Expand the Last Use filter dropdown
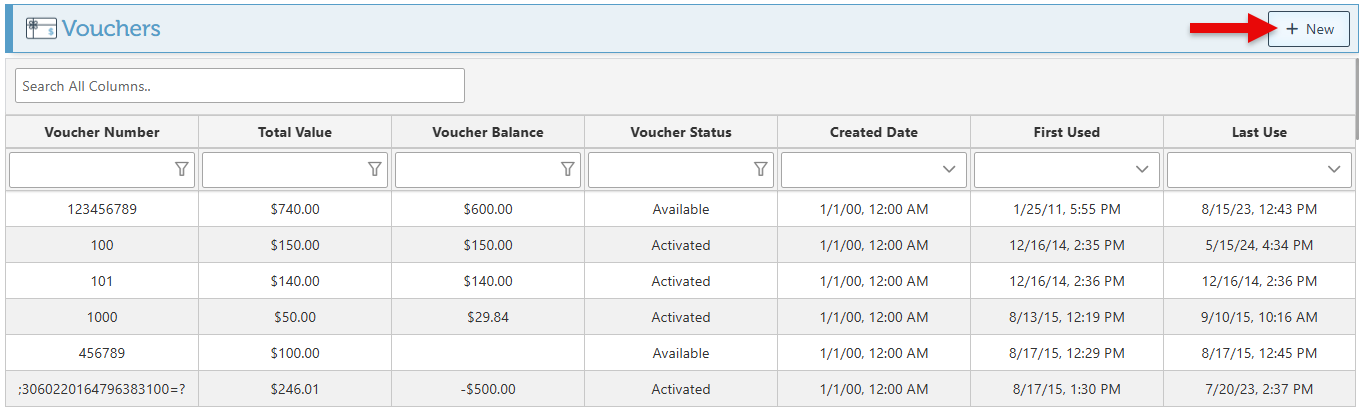The image size is (1362, 407). coord(1334,170)
